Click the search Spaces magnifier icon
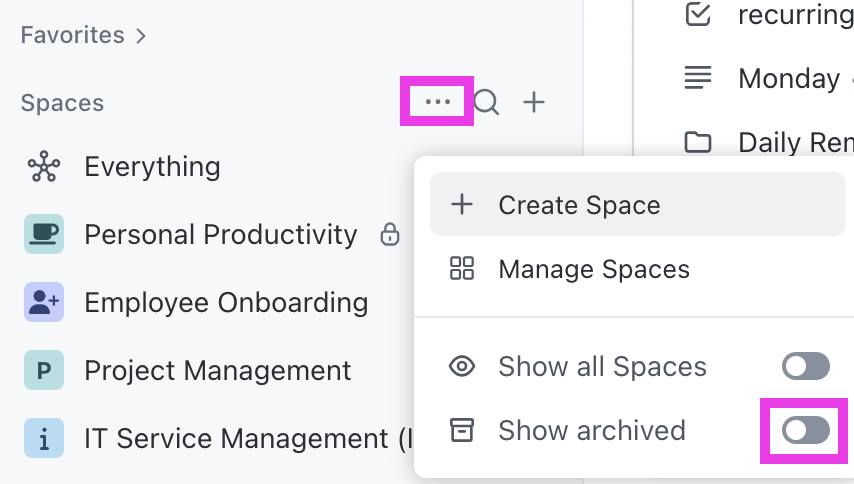 486,102
